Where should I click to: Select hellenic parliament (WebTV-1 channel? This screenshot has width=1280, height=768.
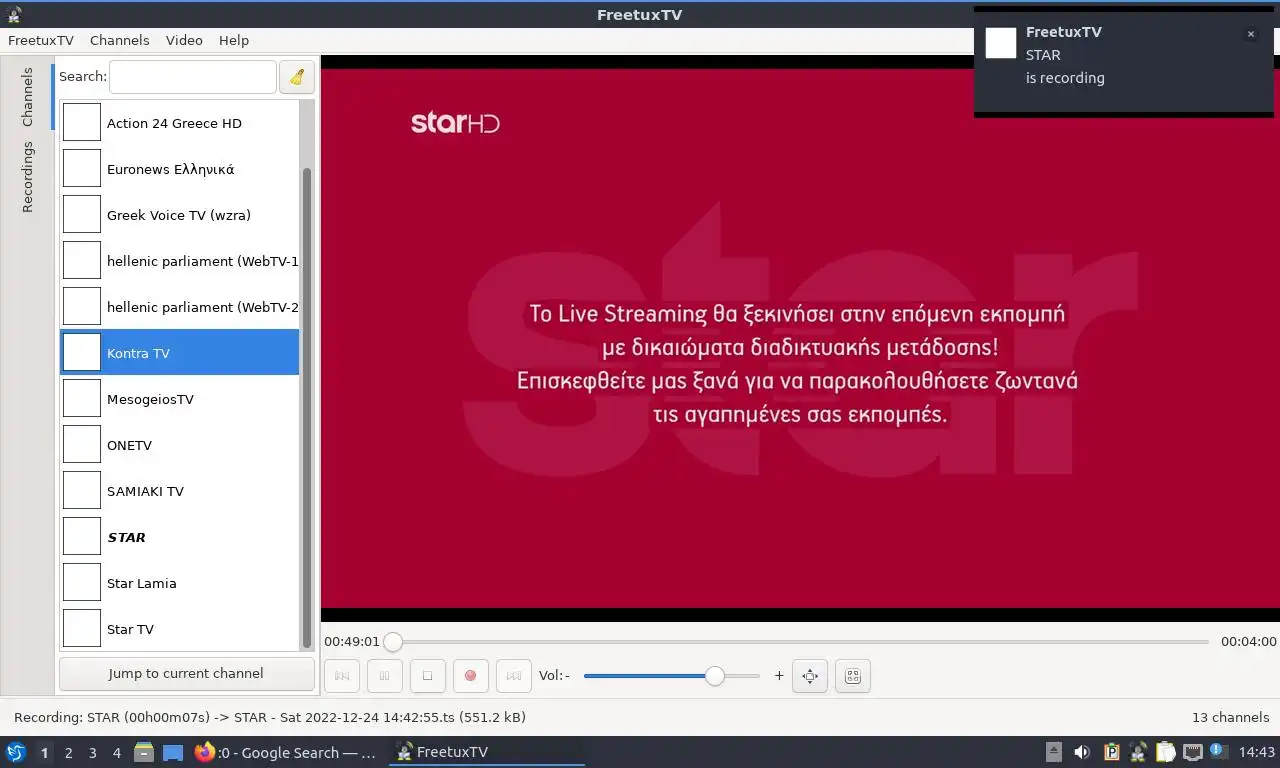tap(180, 261)
